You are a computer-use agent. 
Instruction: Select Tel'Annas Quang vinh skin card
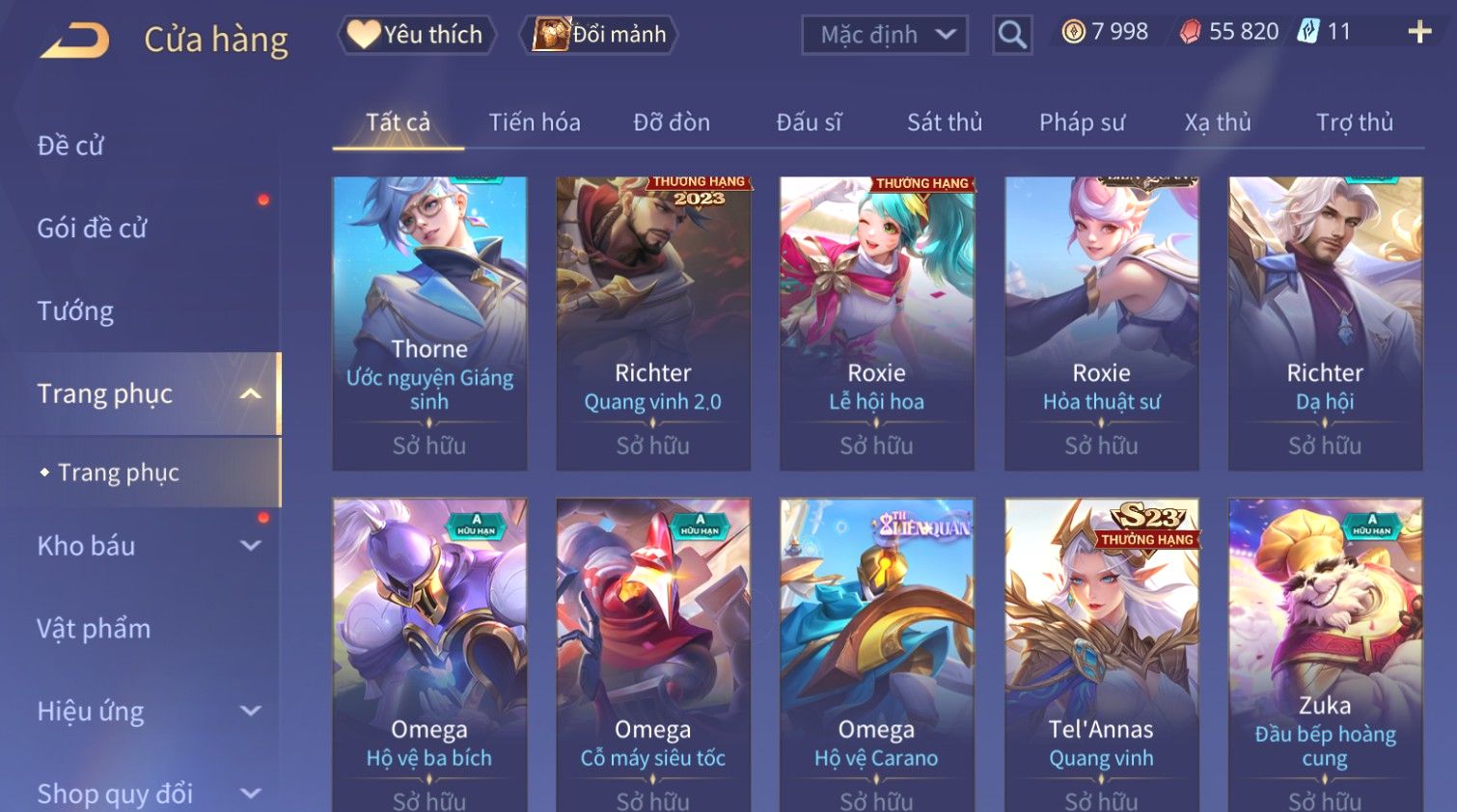pyautogui.click(x=1101, y=655)
